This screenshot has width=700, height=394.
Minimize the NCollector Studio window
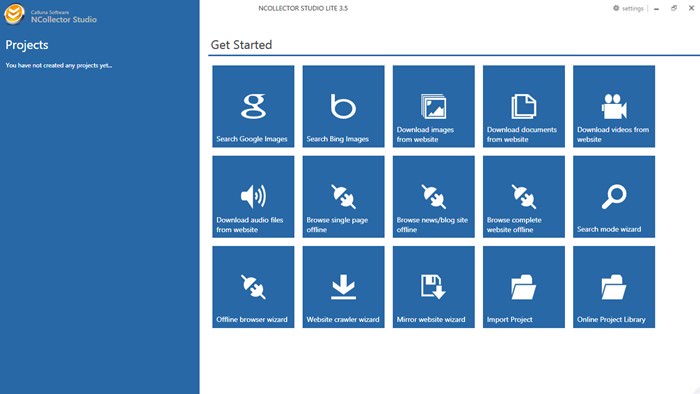coord(656,8)
